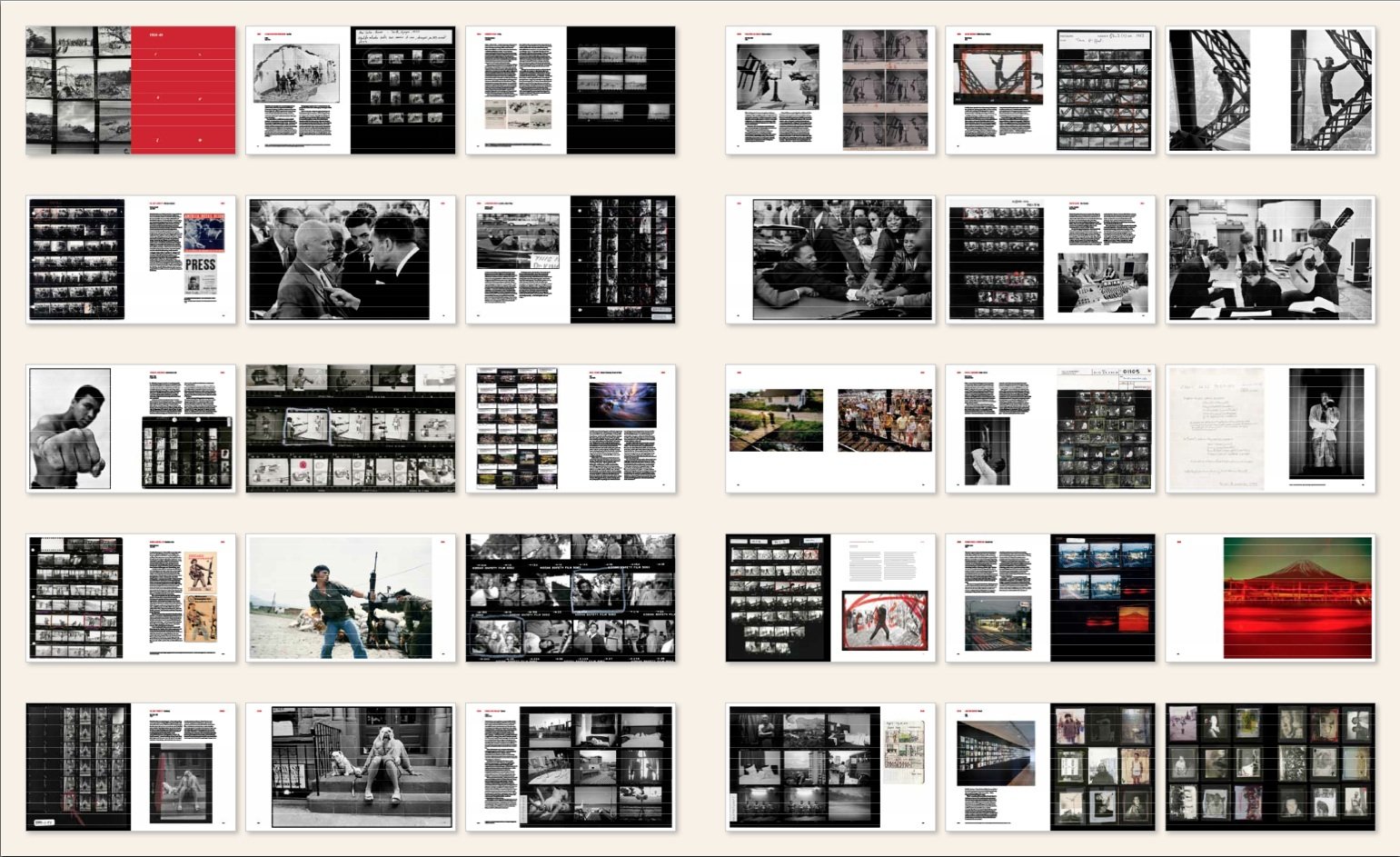Open the handwritten letter and doorway figure spread
The width and height of the screenshot is (1400, 857).
(x=1270, y=429)
